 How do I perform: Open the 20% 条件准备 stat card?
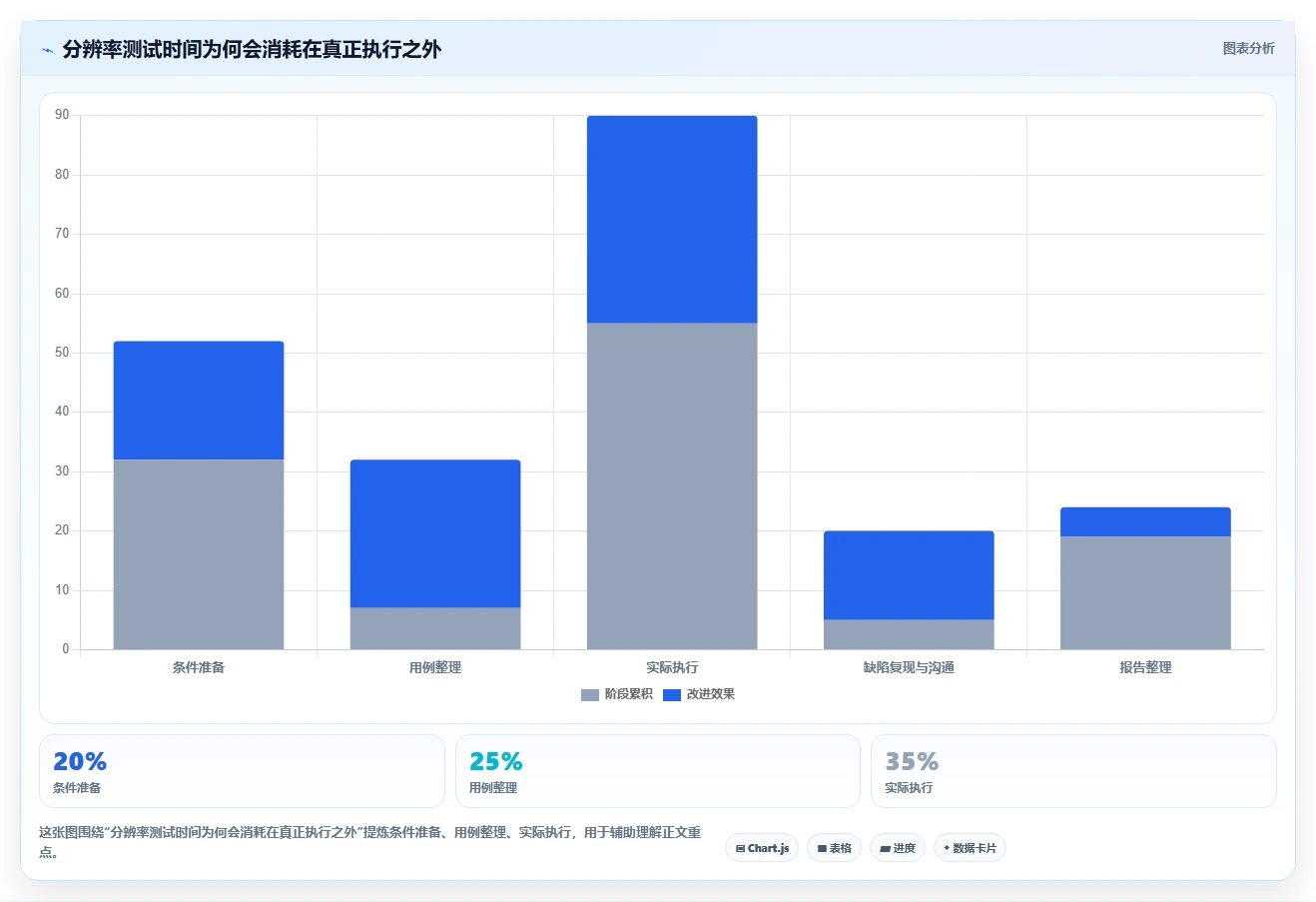click(x=242, y=771)
